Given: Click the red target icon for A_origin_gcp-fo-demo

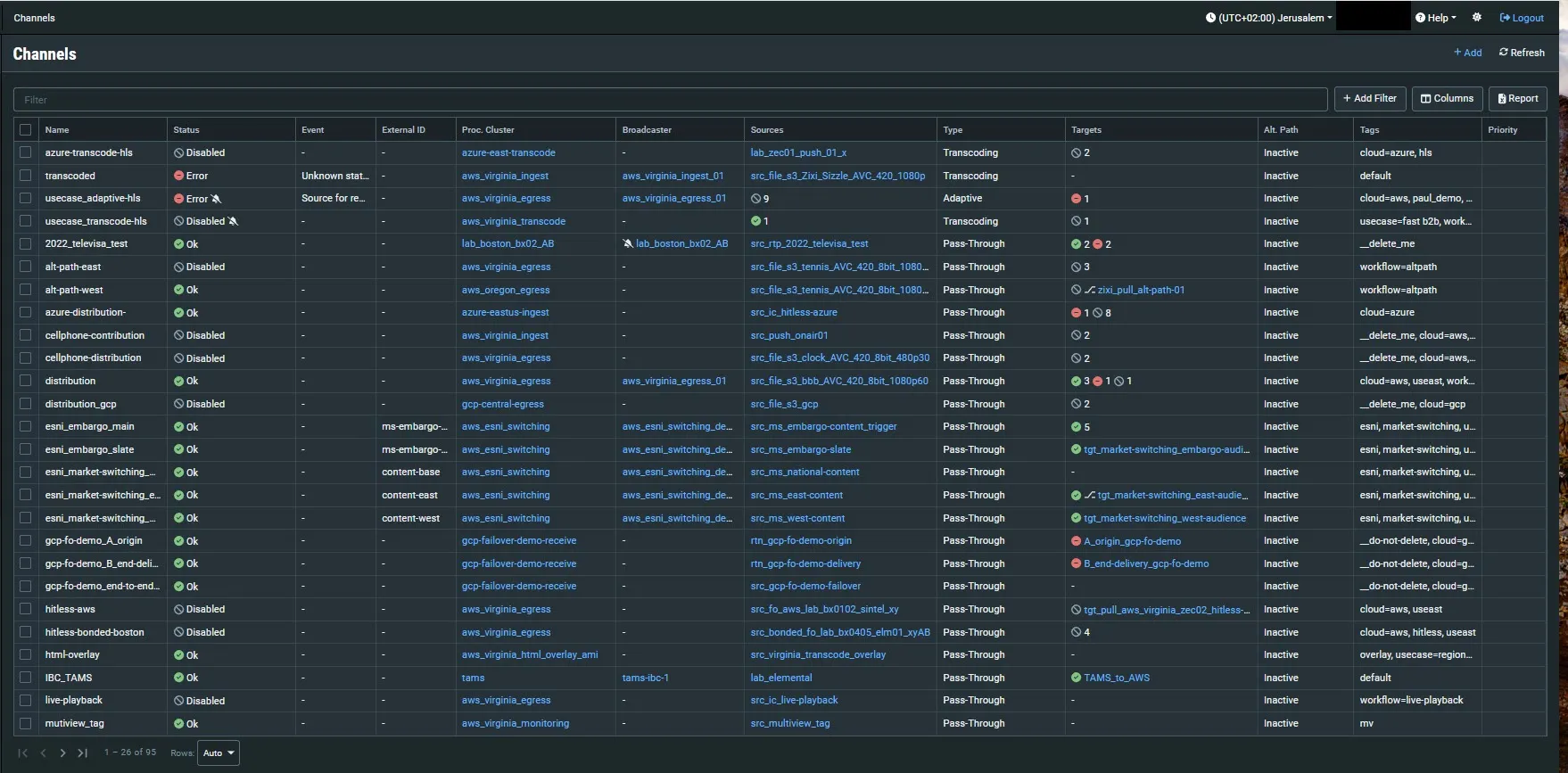Looking at the screenshot, I should coord(1076,541).
